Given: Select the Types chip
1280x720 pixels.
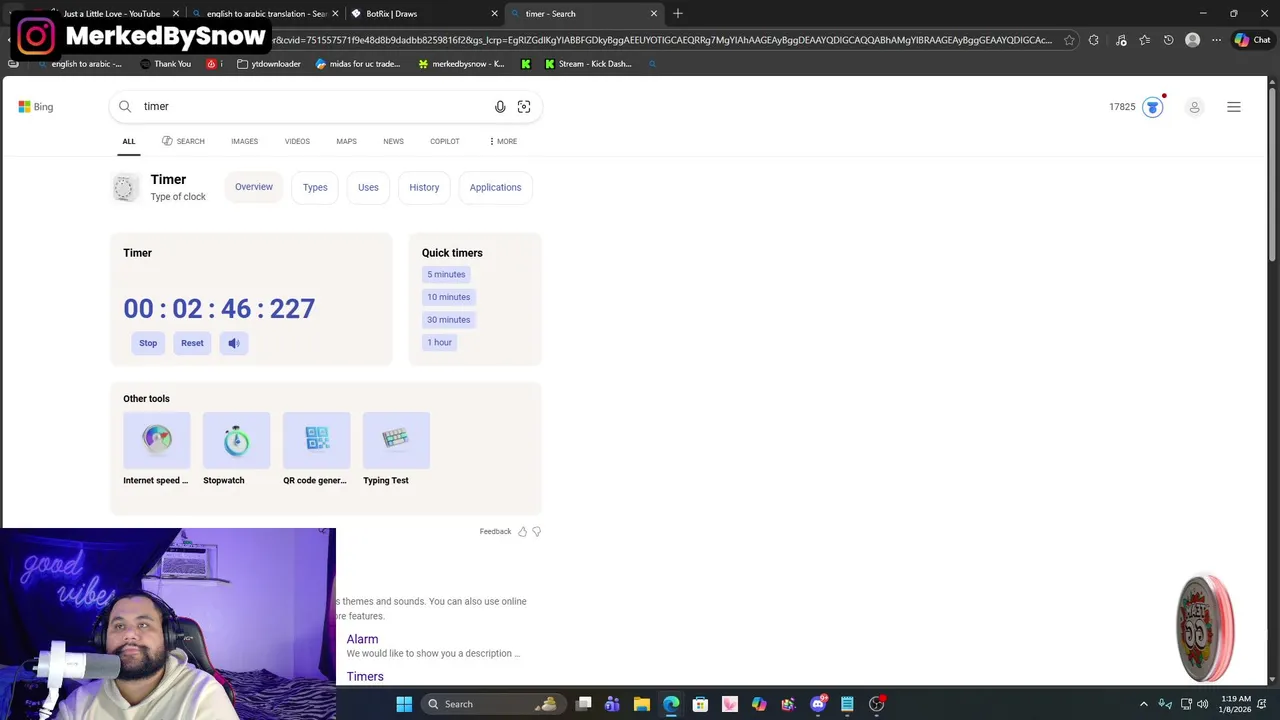Looking at the screenshot, I should [315, 187].
